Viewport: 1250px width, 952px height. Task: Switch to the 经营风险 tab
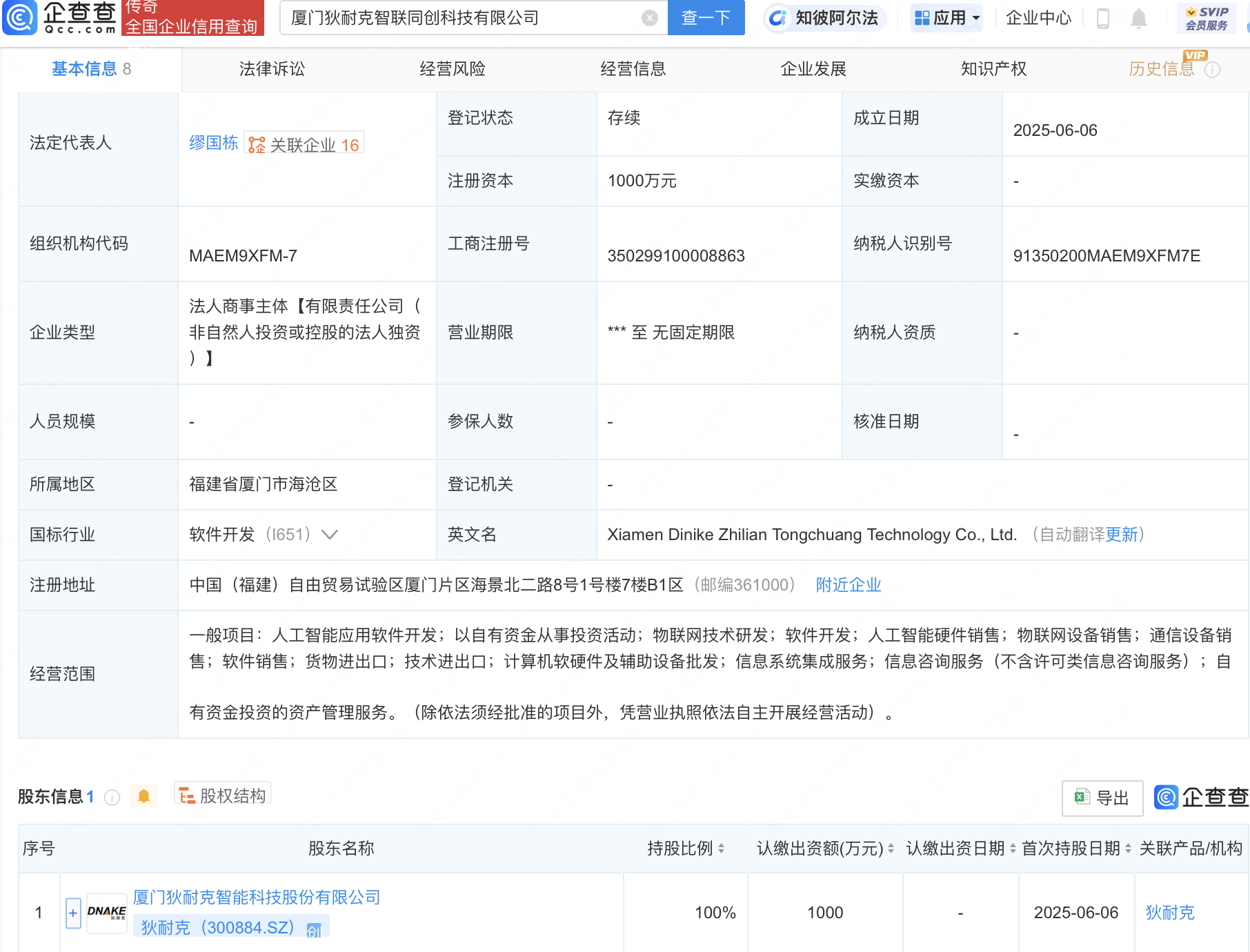[453, 69]
